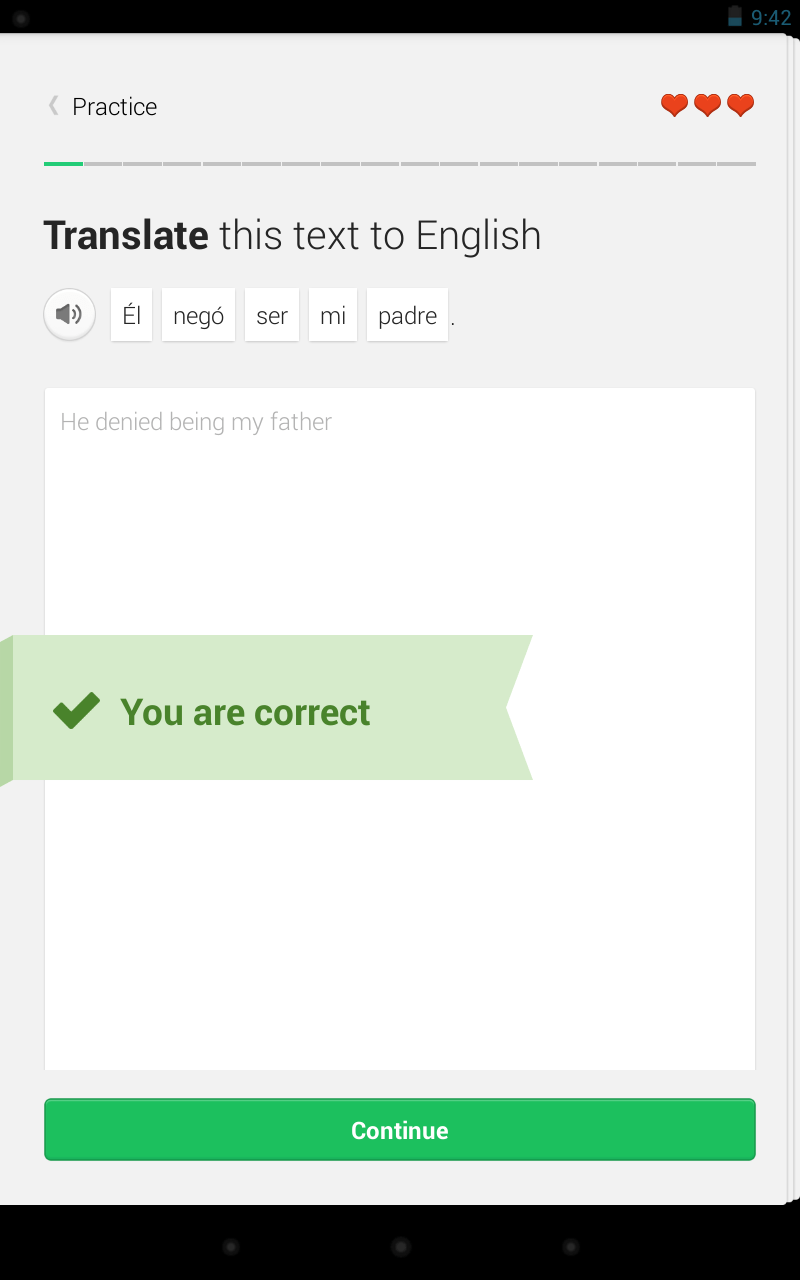The height and width of the screenshot is (1280, 800).
Task: Click the green segment of the progress bar
Action: pyautogui.click(x=62, y=162)
